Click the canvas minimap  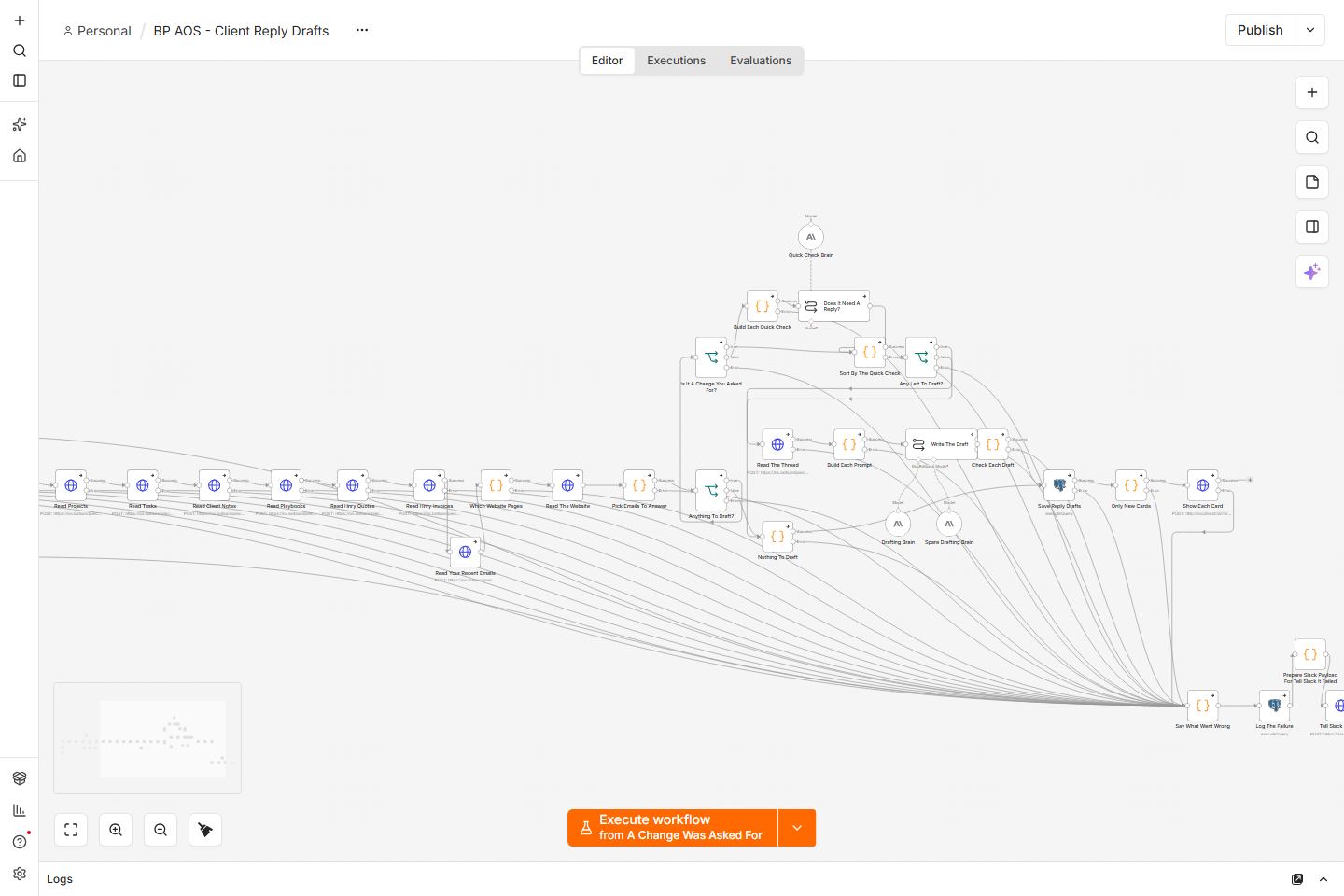click(x=147, y=738)
